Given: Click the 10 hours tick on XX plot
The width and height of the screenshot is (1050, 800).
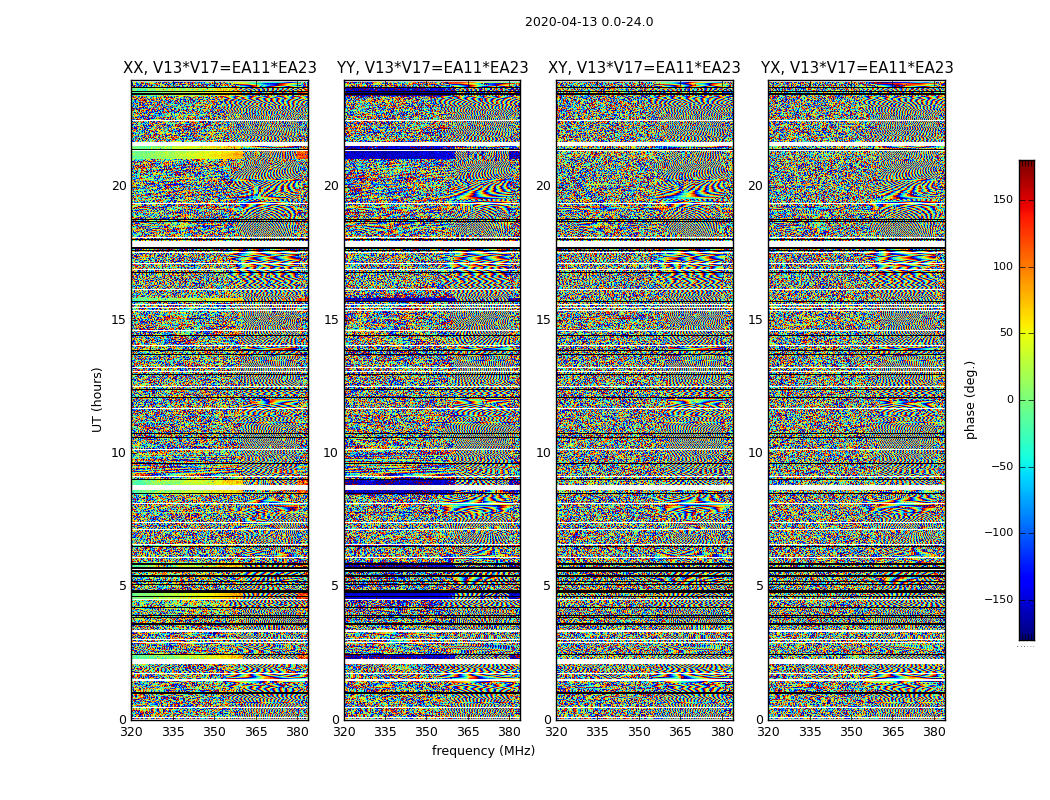Looking at the screenshot, I should (x=119, y=453).
